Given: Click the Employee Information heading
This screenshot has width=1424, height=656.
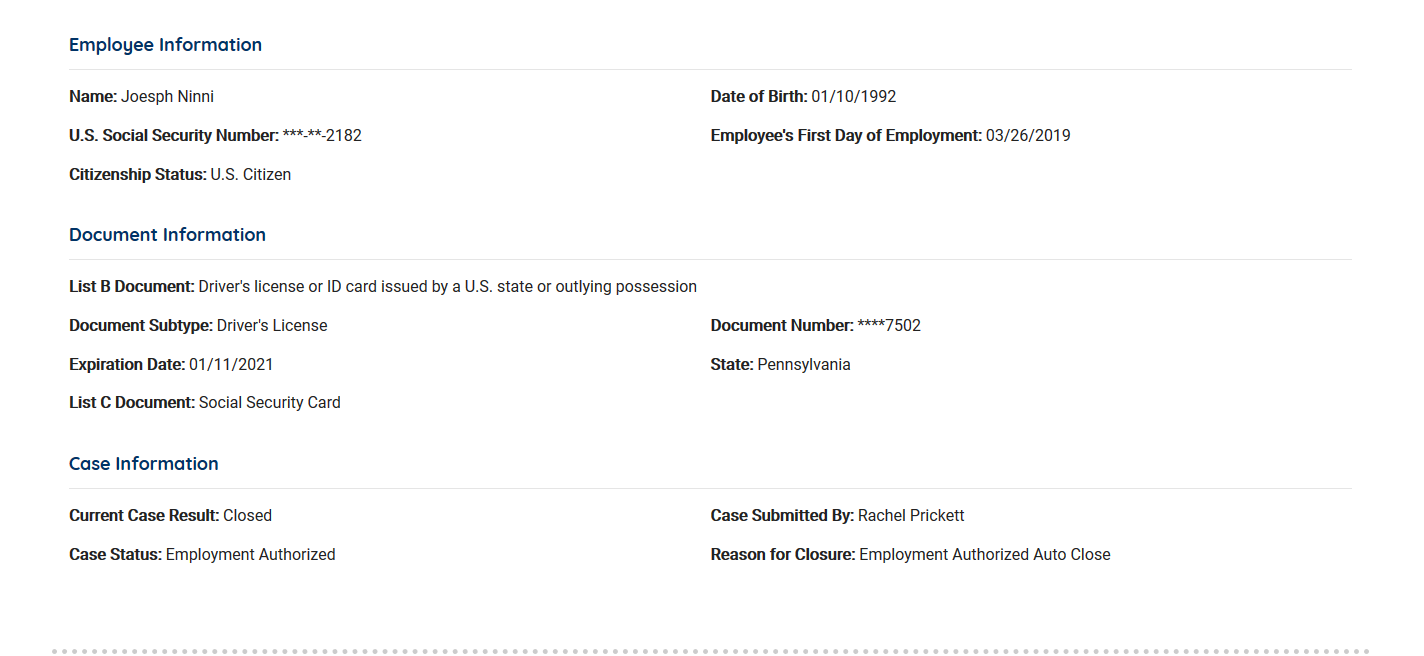Looking at the screenshot, I should (x=165, y=45).
